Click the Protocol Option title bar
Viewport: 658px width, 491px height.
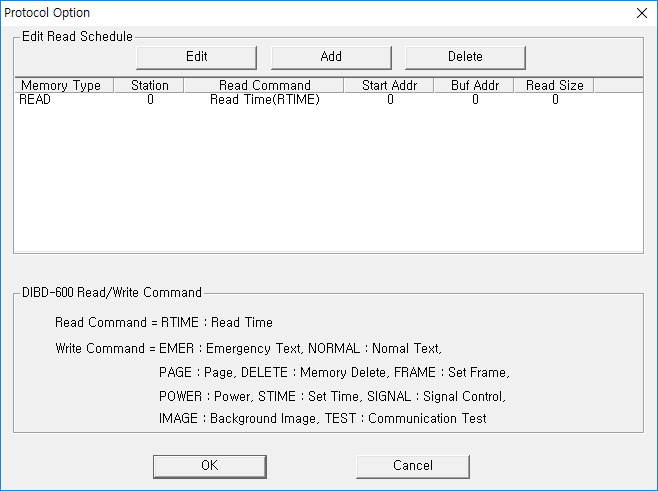pos(300,13)
